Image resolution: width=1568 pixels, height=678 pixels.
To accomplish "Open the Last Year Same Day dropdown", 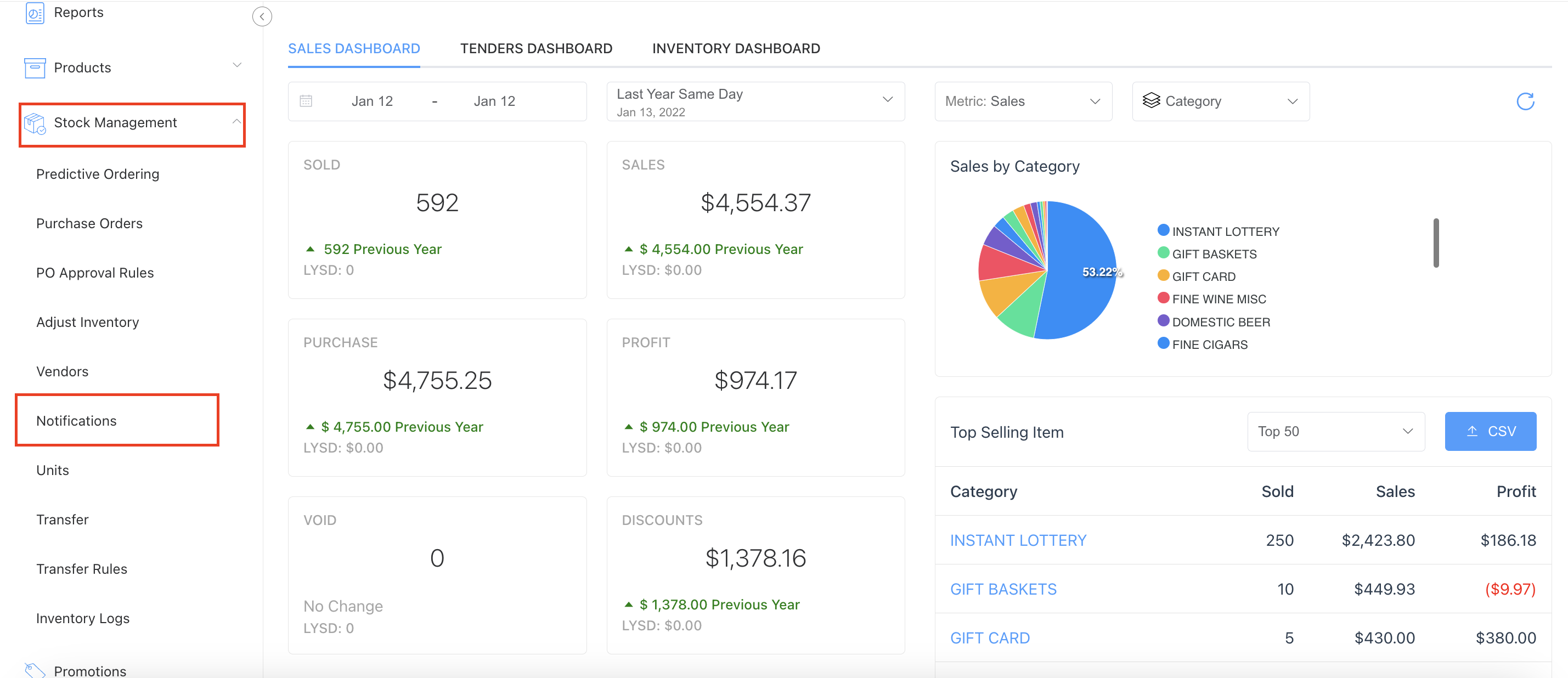I will [755, 101].
